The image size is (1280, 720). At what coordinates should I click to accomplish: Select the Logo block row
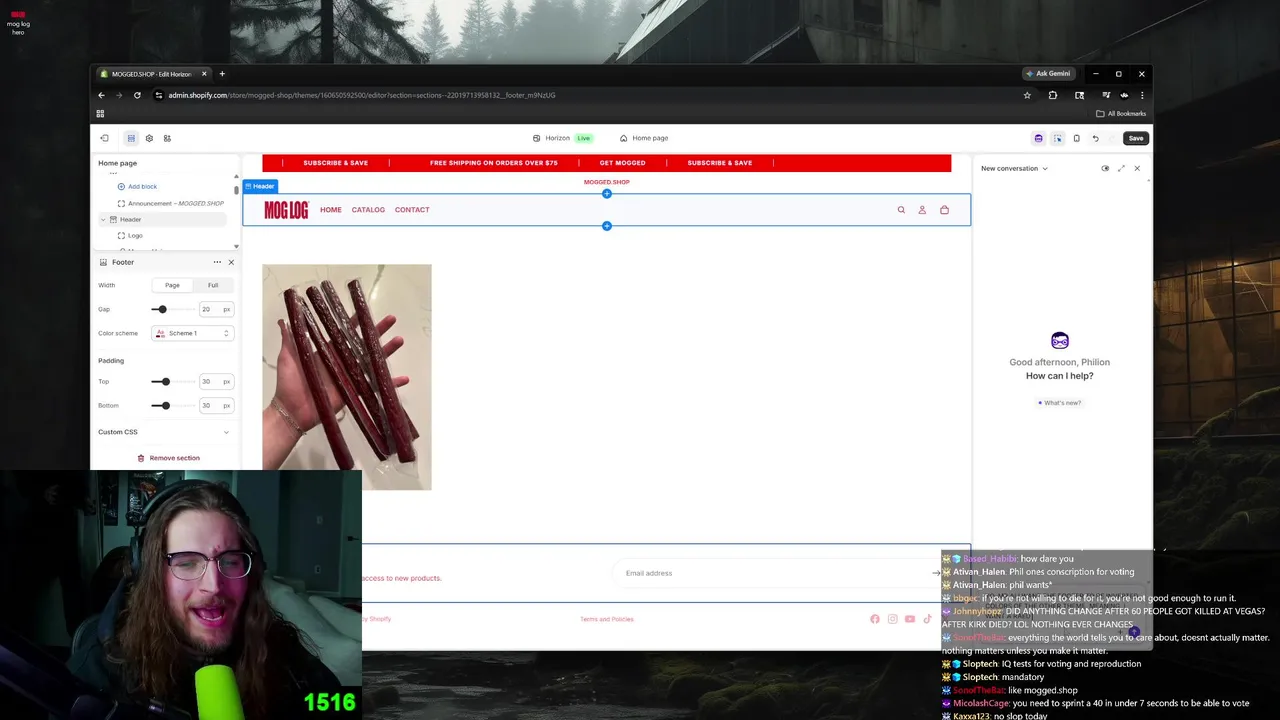(x=130, y=235)
